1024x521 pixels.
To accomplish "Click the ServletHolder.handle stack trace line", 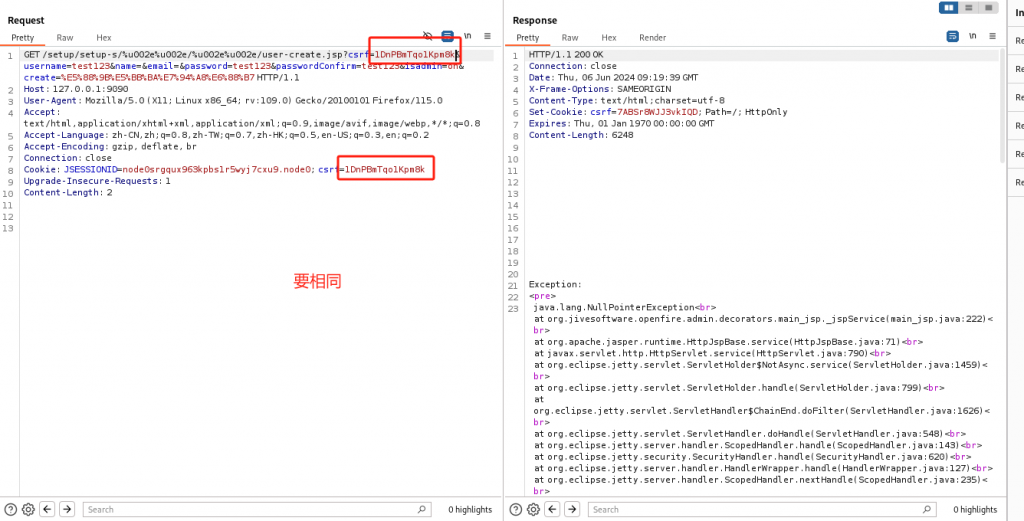I will point(739,388).
